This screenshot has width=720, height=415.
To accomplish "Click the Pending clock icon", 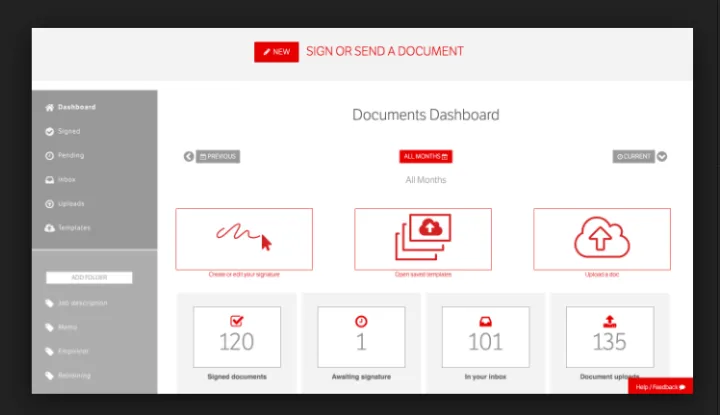I will pos(50,156).
